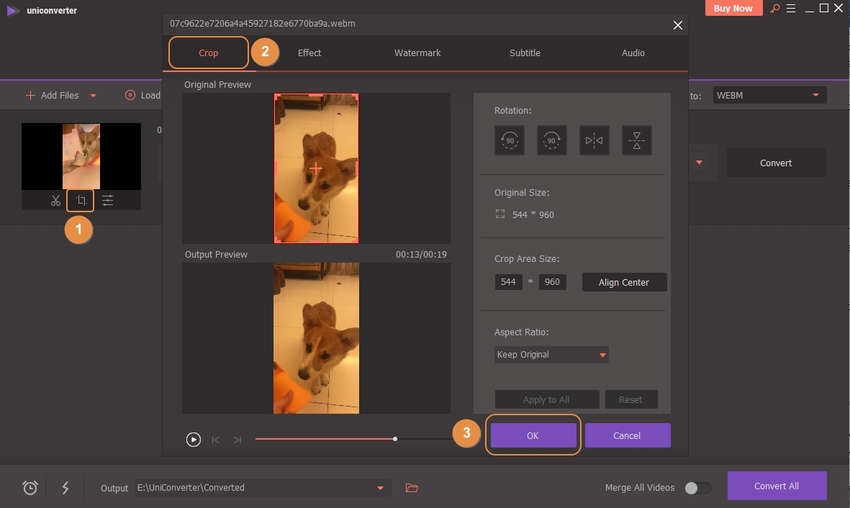Open the Subtitle tab
This screenshot has width=850, height=508.
pos(525,53)
